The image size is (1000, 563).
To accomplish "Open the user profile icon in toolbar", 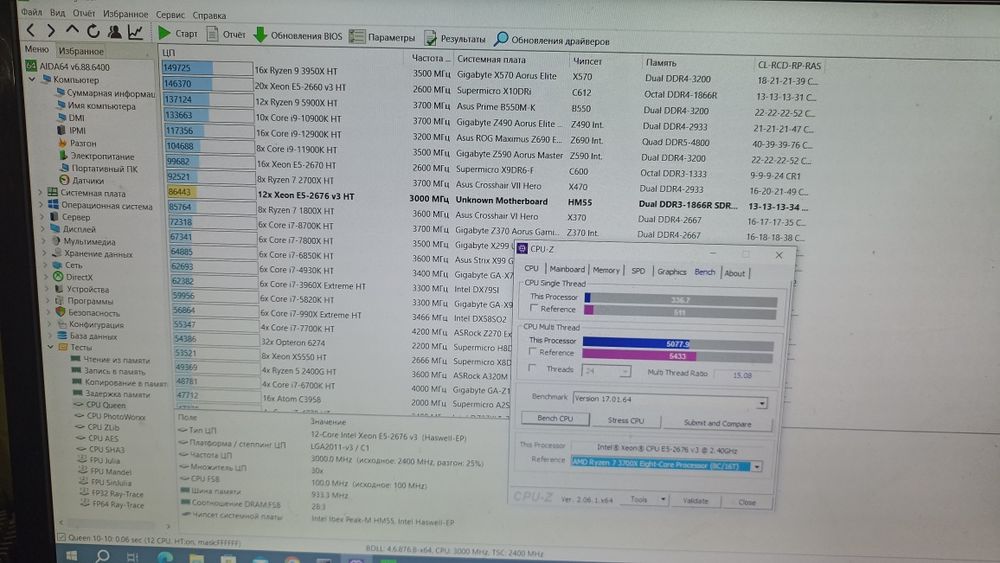I will [x=115, y=31].
